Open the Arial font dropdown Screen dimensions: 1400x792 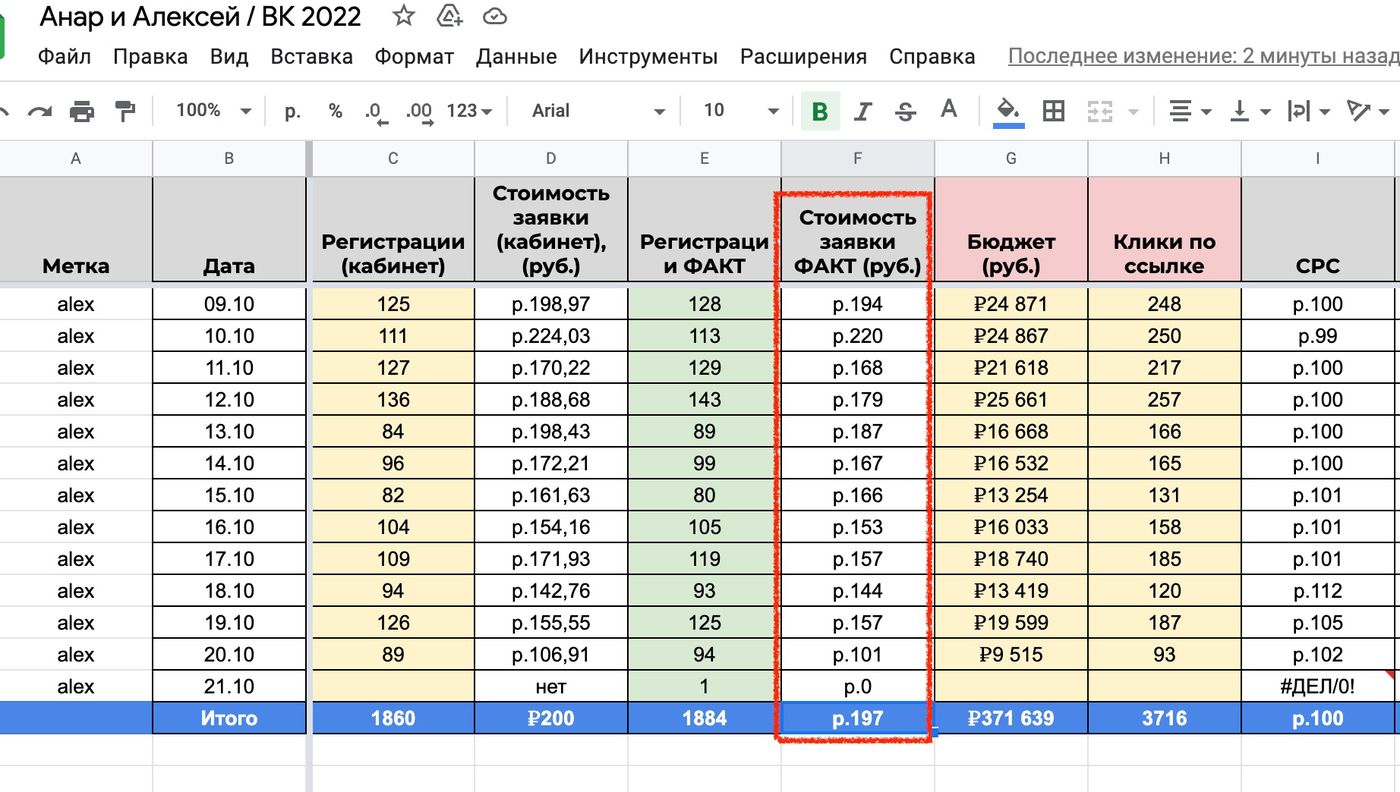(x=597, y=111)
